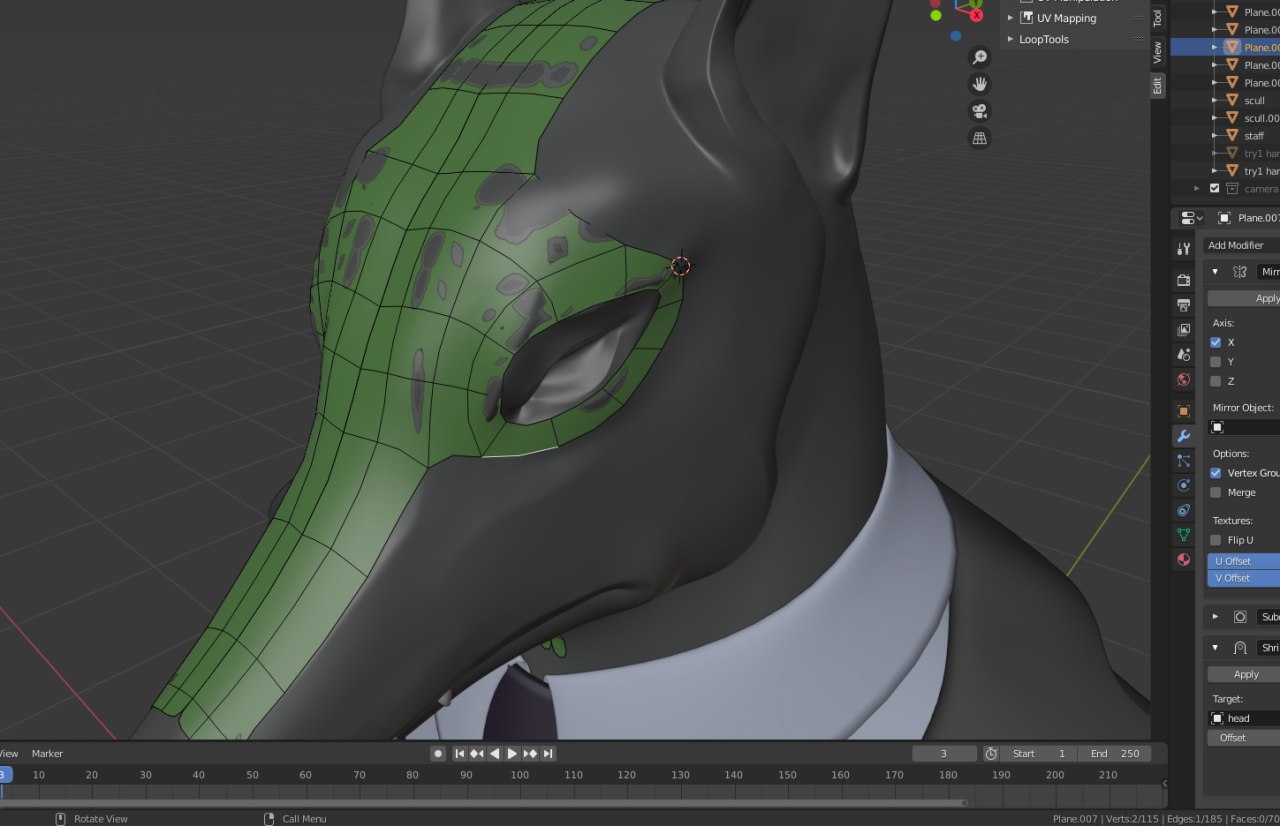Open the Modifier properties wrench icon
This screenshot has width=1280, height=826.
[1184, 436]
